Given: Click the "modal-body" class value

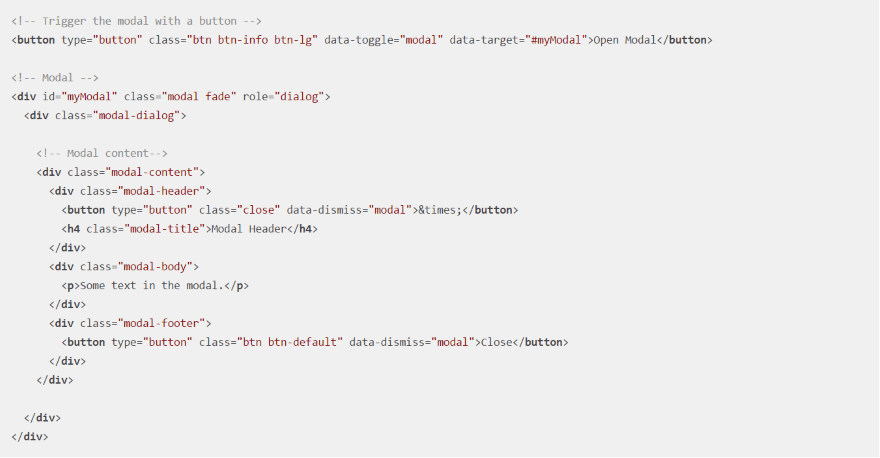Looking at the screenshot, I should pos(158,267).
